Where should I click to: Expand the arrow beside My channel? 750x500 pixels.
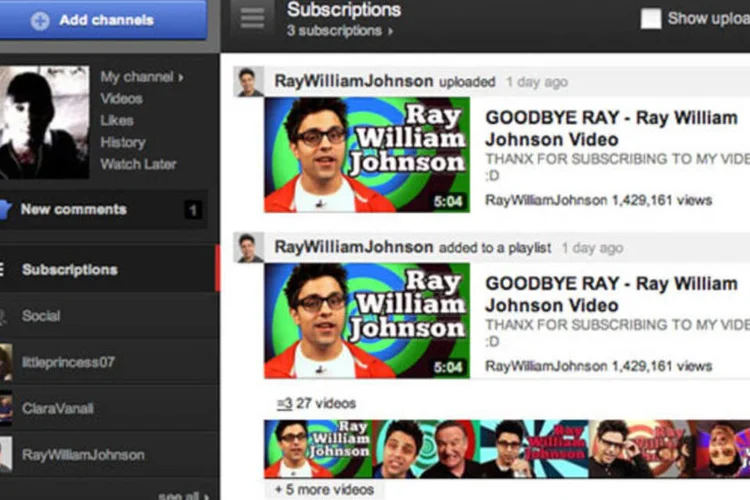click(181, 78)
